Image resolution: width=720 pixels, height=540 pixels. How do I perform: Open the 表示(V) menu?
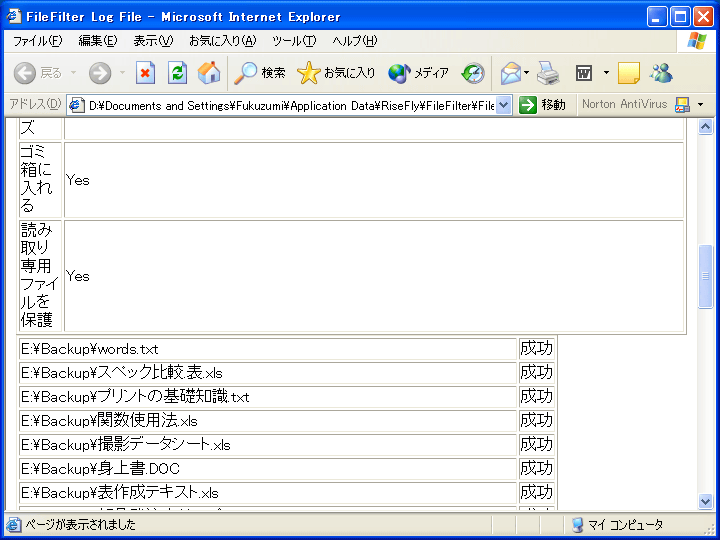pos(153,41)
